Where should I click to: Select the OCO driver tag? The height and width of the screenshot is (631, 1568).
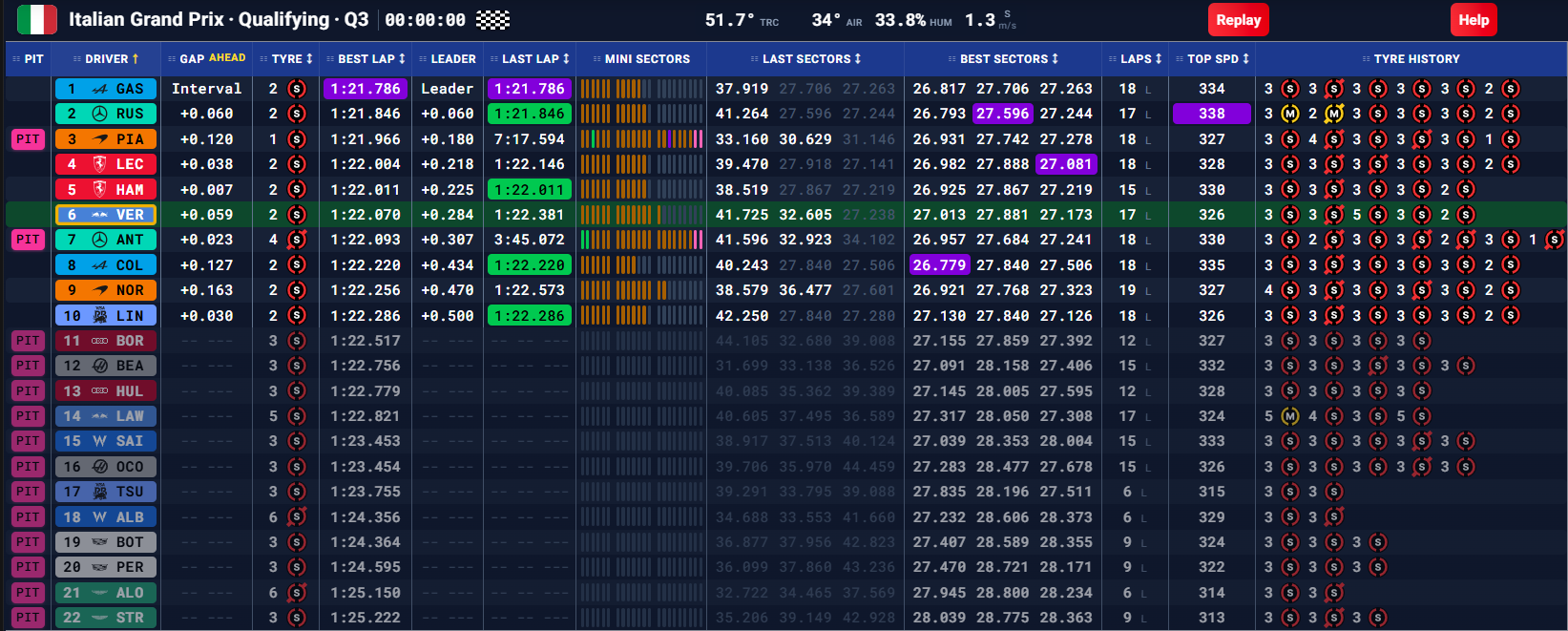coord(106,467)
